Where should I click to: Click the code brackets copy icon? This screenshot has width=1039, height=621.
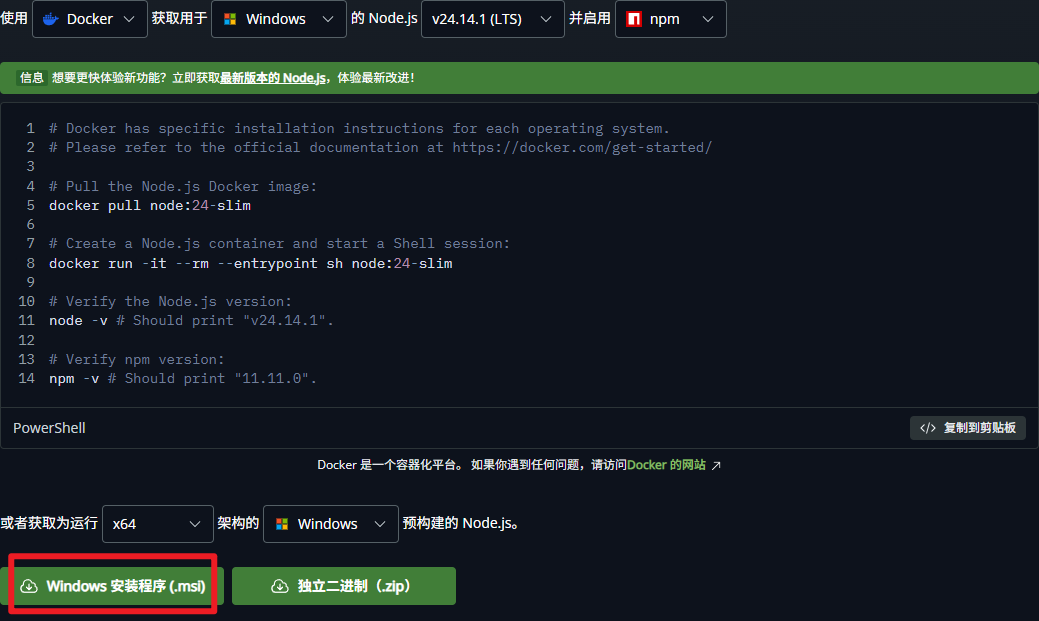click(928, 428)
